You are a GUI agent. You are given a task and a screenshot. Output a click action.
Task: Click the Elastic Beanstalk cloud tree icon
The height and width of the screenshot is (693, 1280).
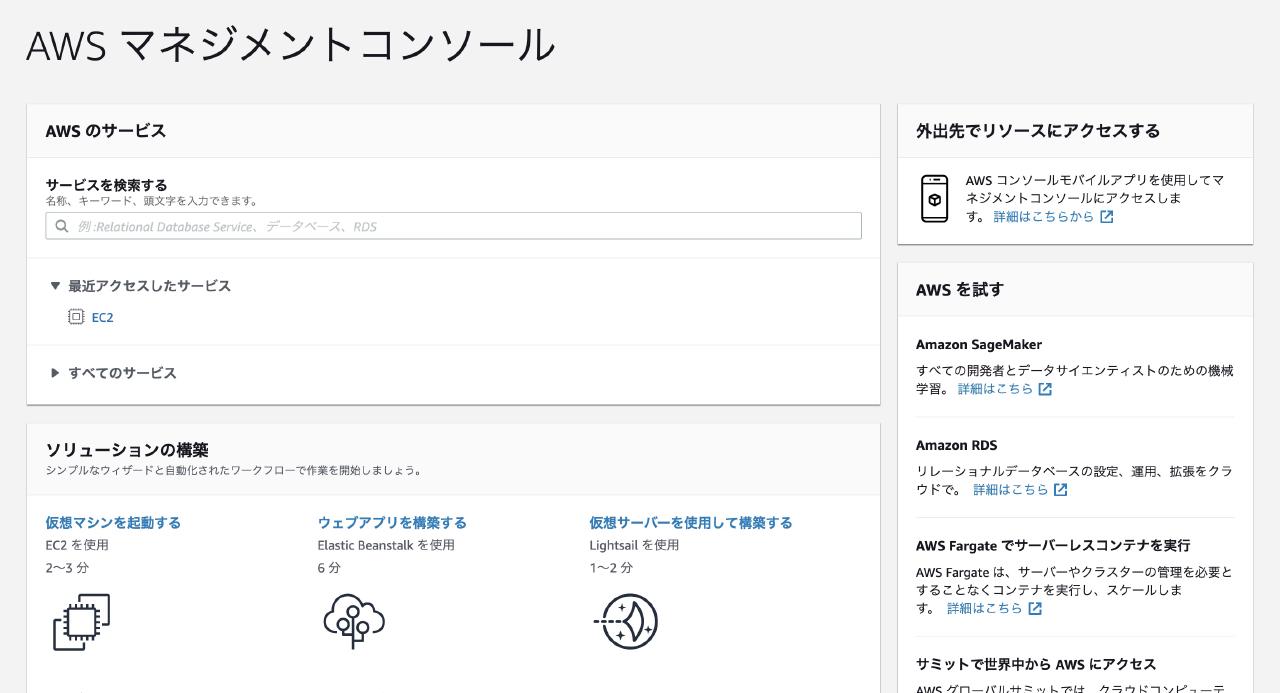(354, 621)
